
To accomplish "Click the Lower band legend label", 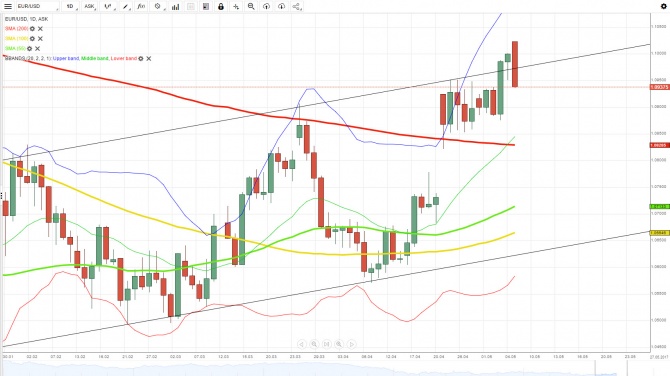I will (123, 58).
